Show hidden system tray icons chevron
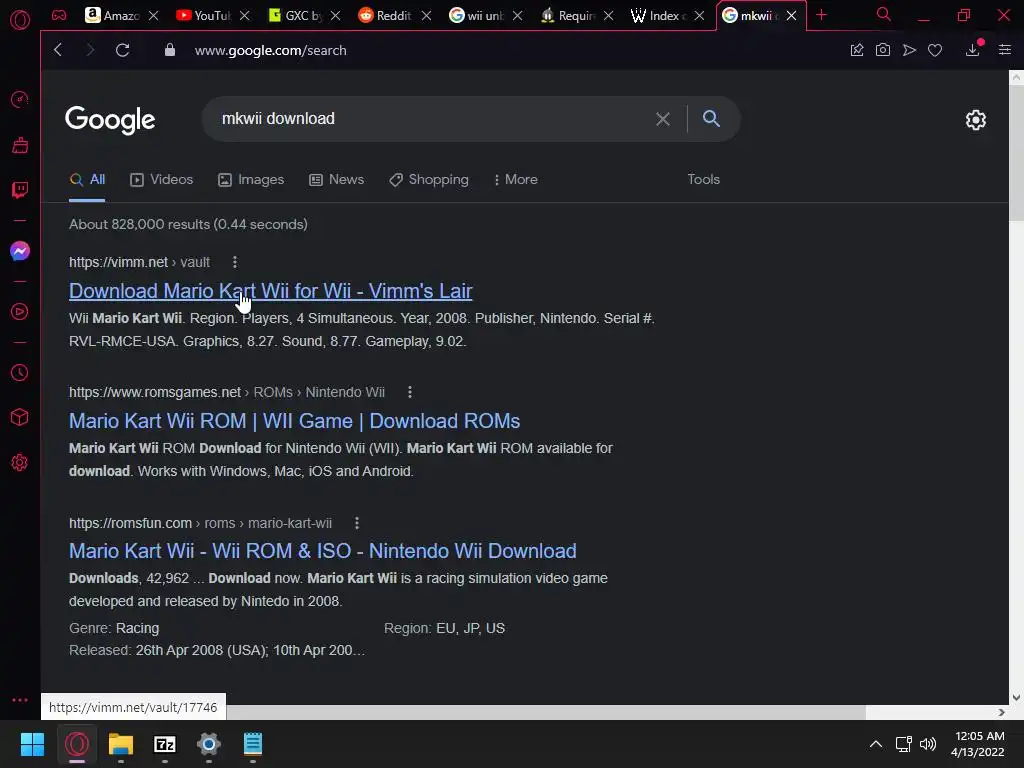 (x=876, y=744)
